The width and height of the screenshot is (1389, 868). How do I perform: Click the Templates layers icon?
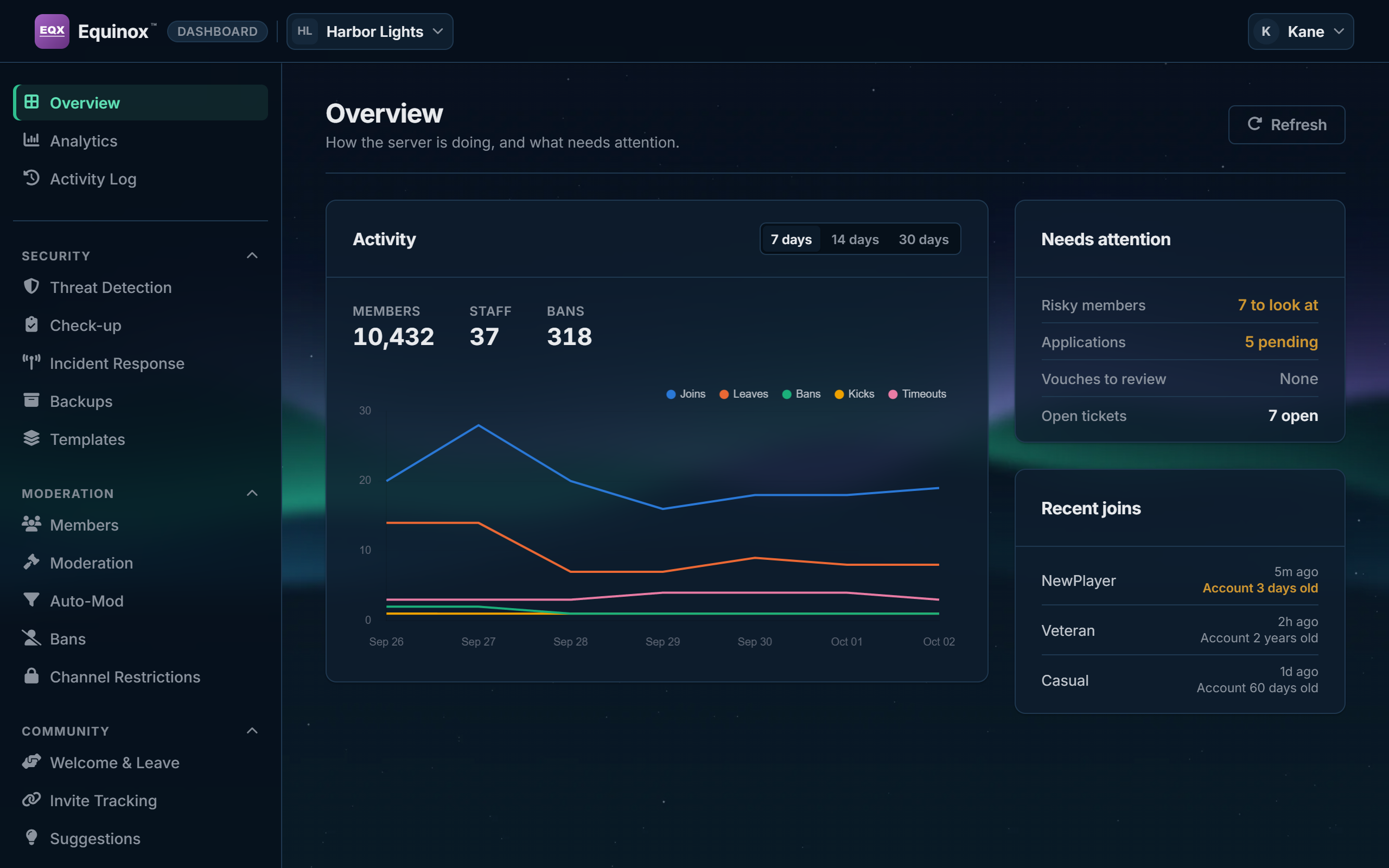pos(31,438)
